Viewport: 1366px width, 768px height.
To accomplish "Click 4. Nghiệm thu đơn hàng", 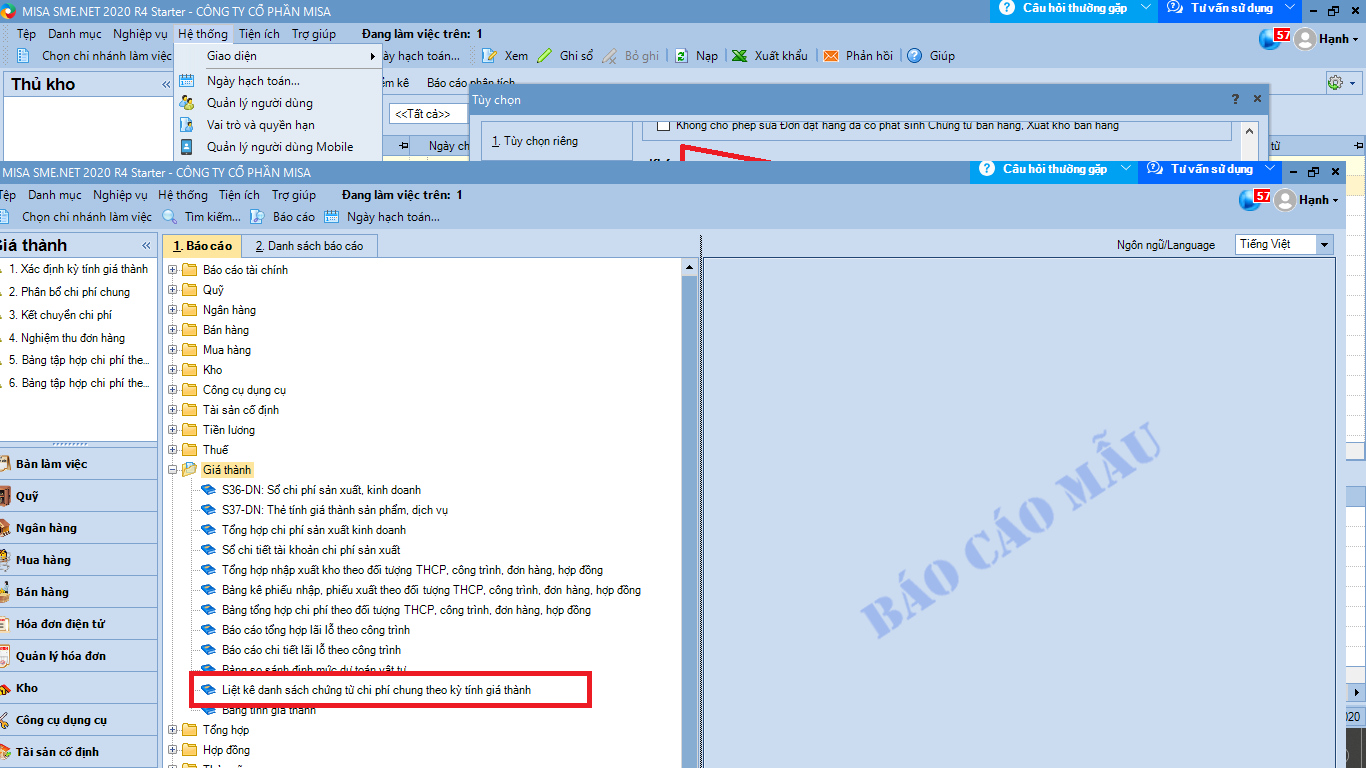I will point(66,338).
